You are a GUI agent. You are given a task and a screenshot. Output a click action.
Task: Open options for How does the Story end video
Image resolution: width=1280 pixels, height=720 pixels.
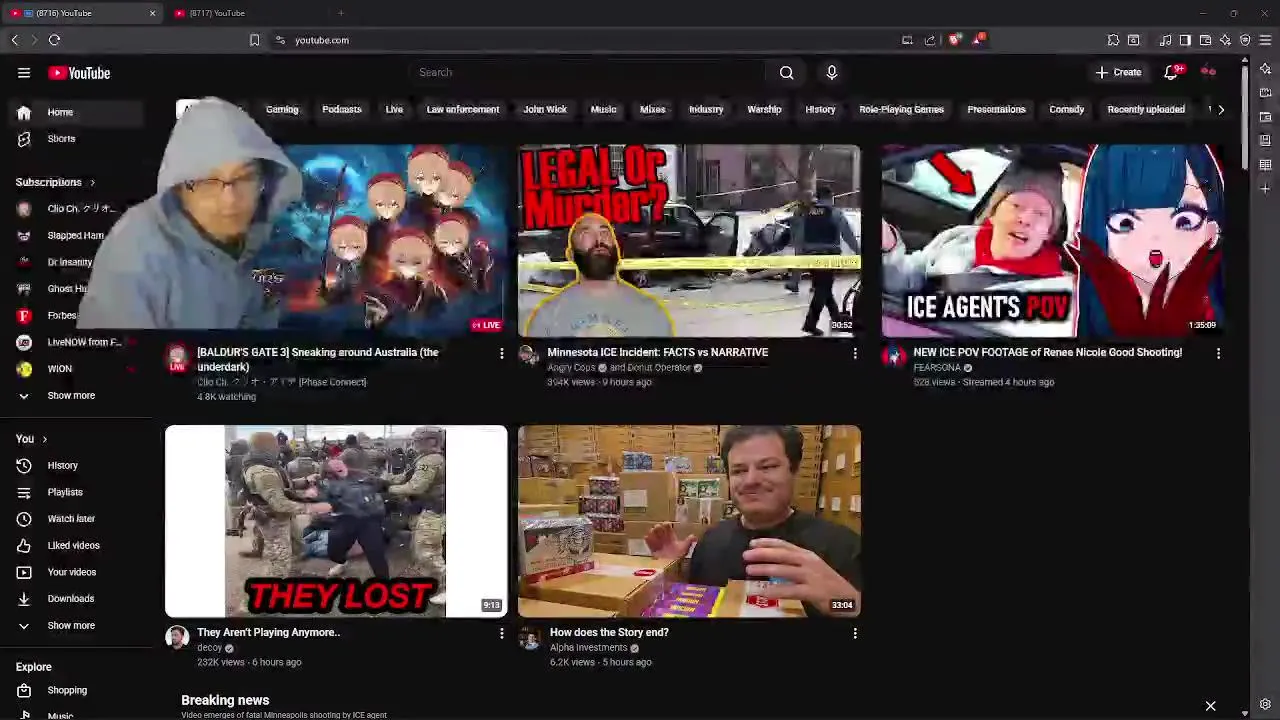(855, 633)
